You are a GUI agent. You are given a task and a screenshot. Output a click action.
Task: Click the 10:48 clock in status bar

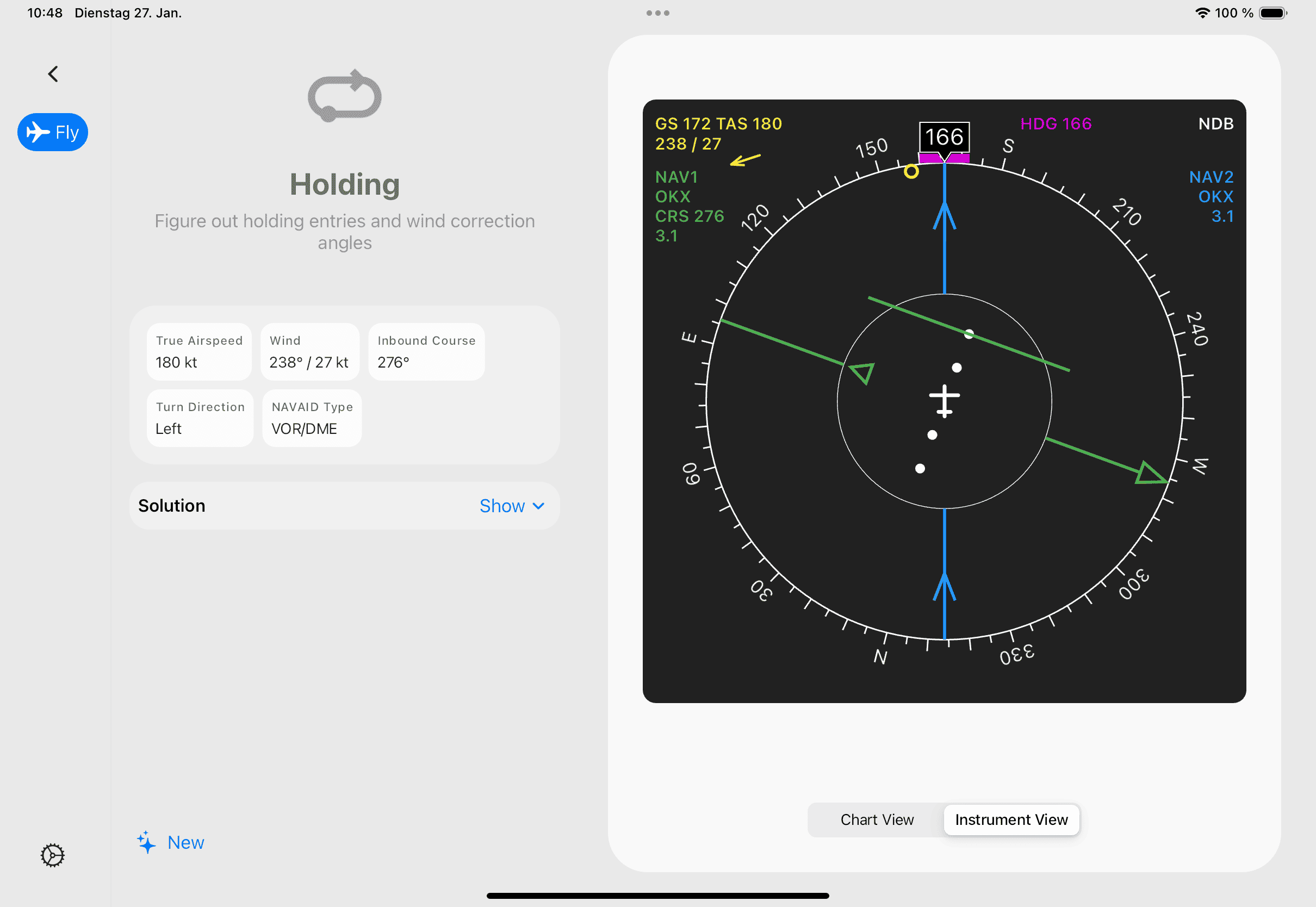[x=45, y=13]
